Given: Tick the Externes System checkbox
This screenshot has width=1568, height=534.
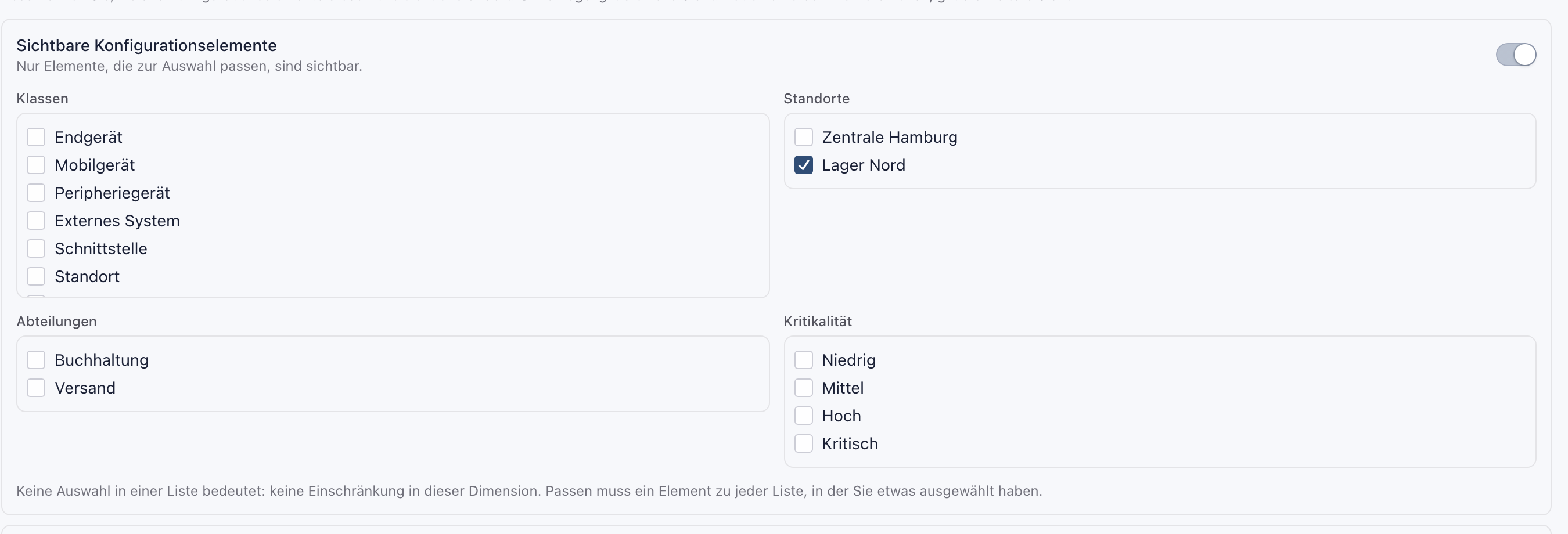Looking at the screenshot, I should tap(36, 221).
